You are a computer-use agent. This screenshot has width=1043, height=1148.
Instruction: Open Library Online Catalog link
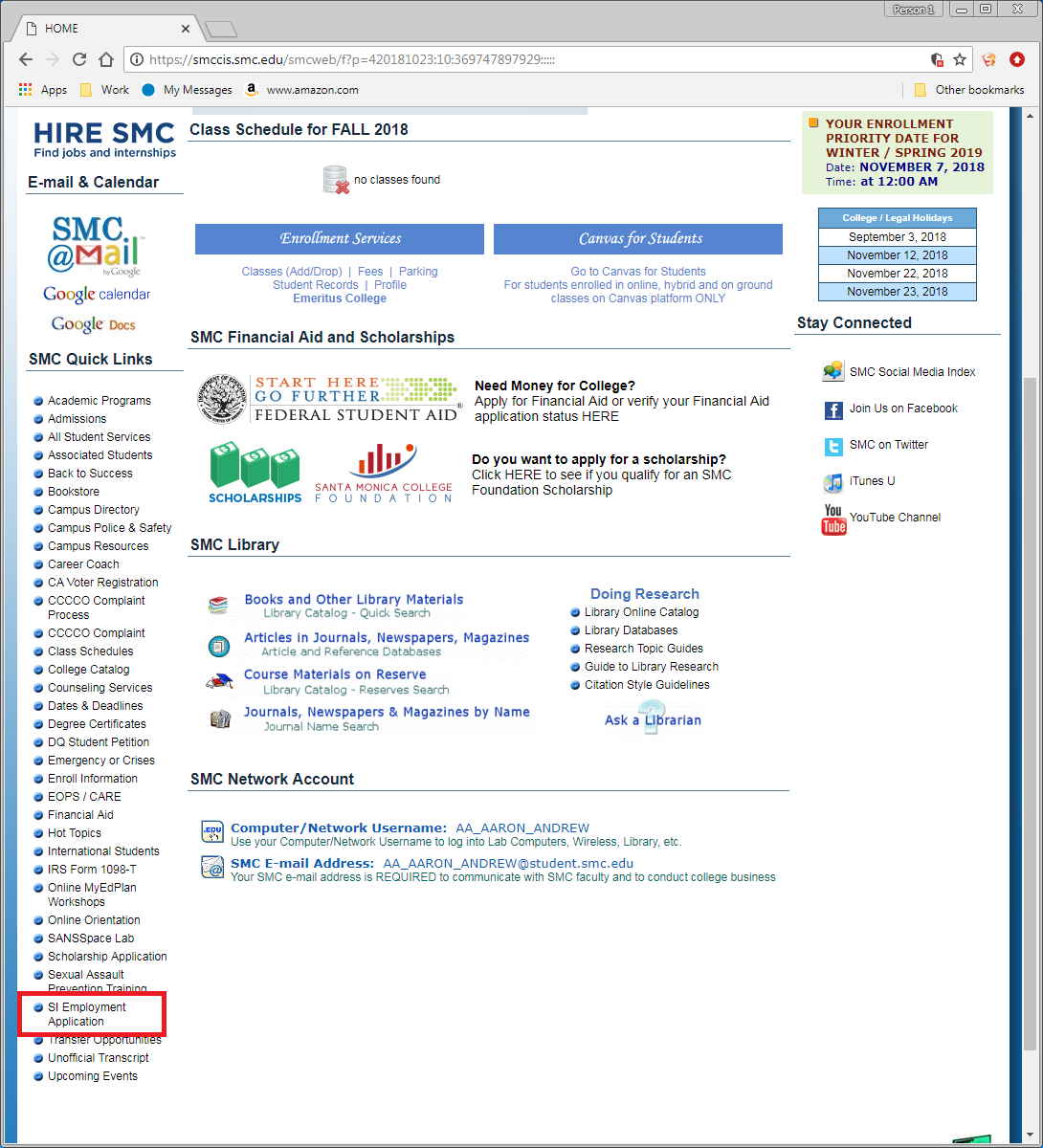(641, 612)
